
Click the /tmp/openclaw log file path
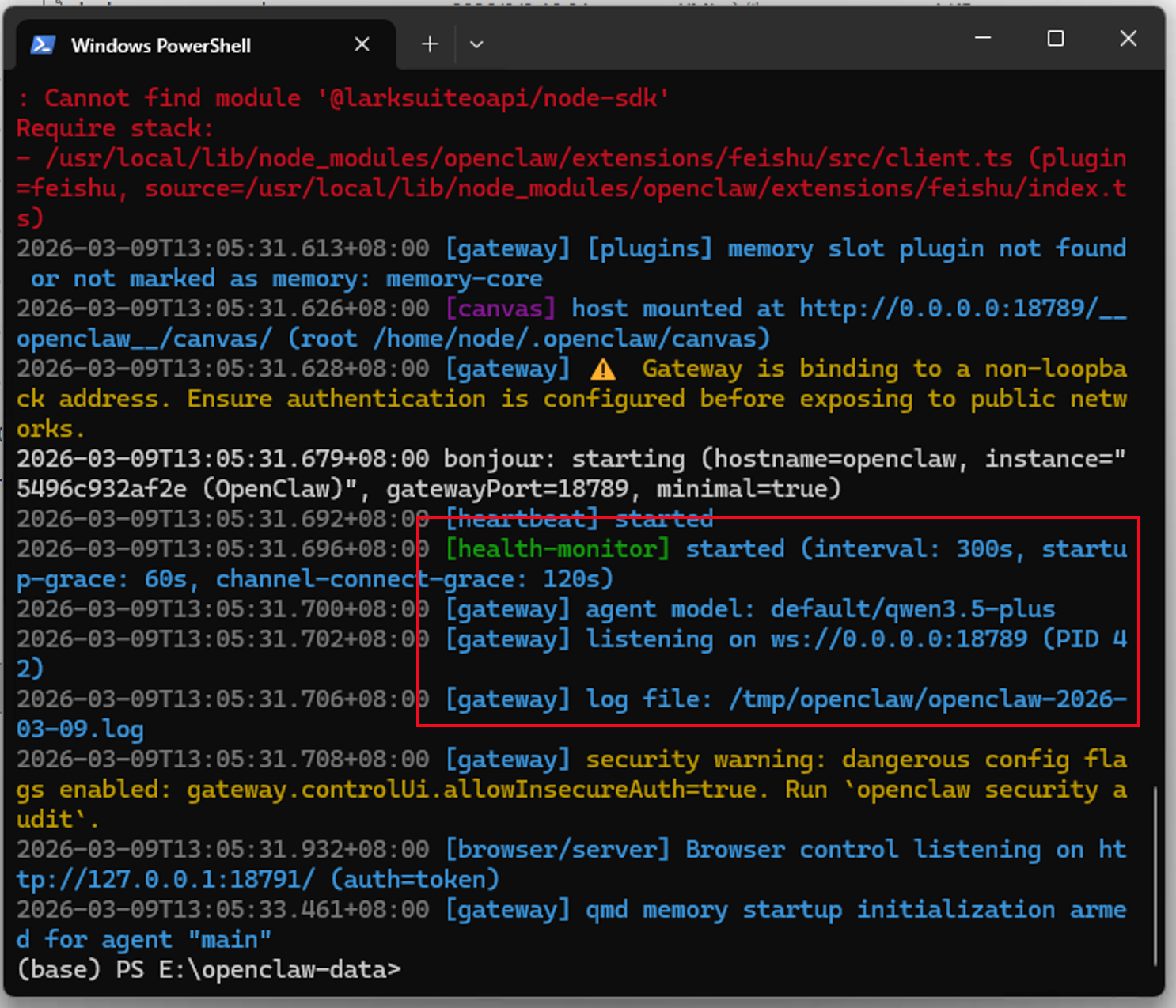[928, 699]
